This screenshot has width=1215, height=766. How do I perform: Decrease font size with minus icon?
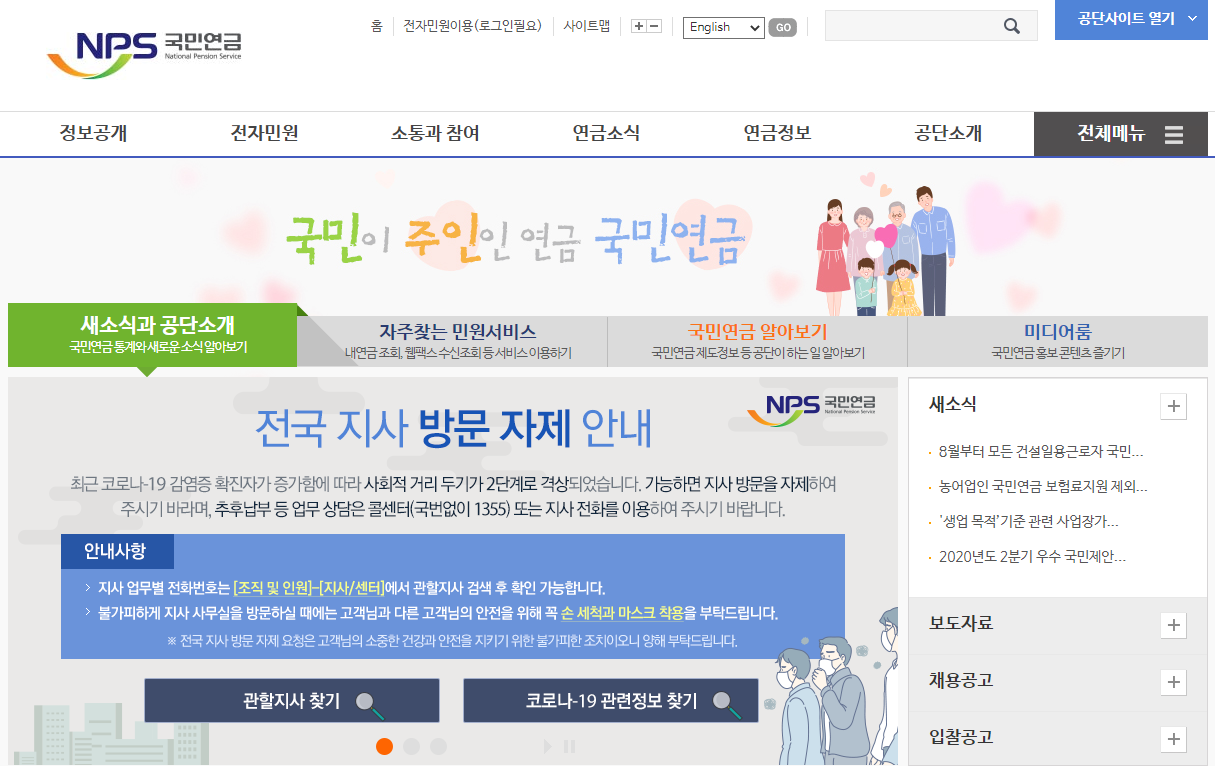654,27
